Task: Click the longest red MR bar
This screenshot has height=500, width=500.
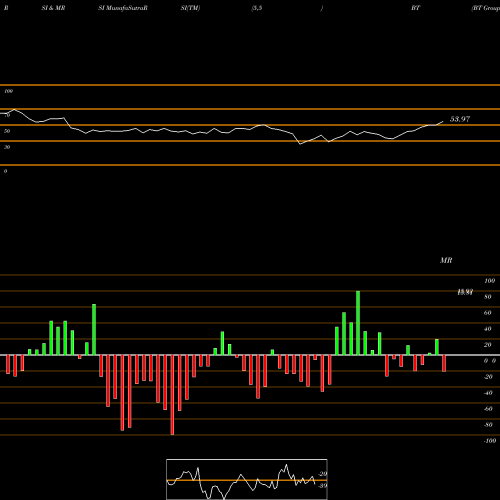Action: [172, 395]
